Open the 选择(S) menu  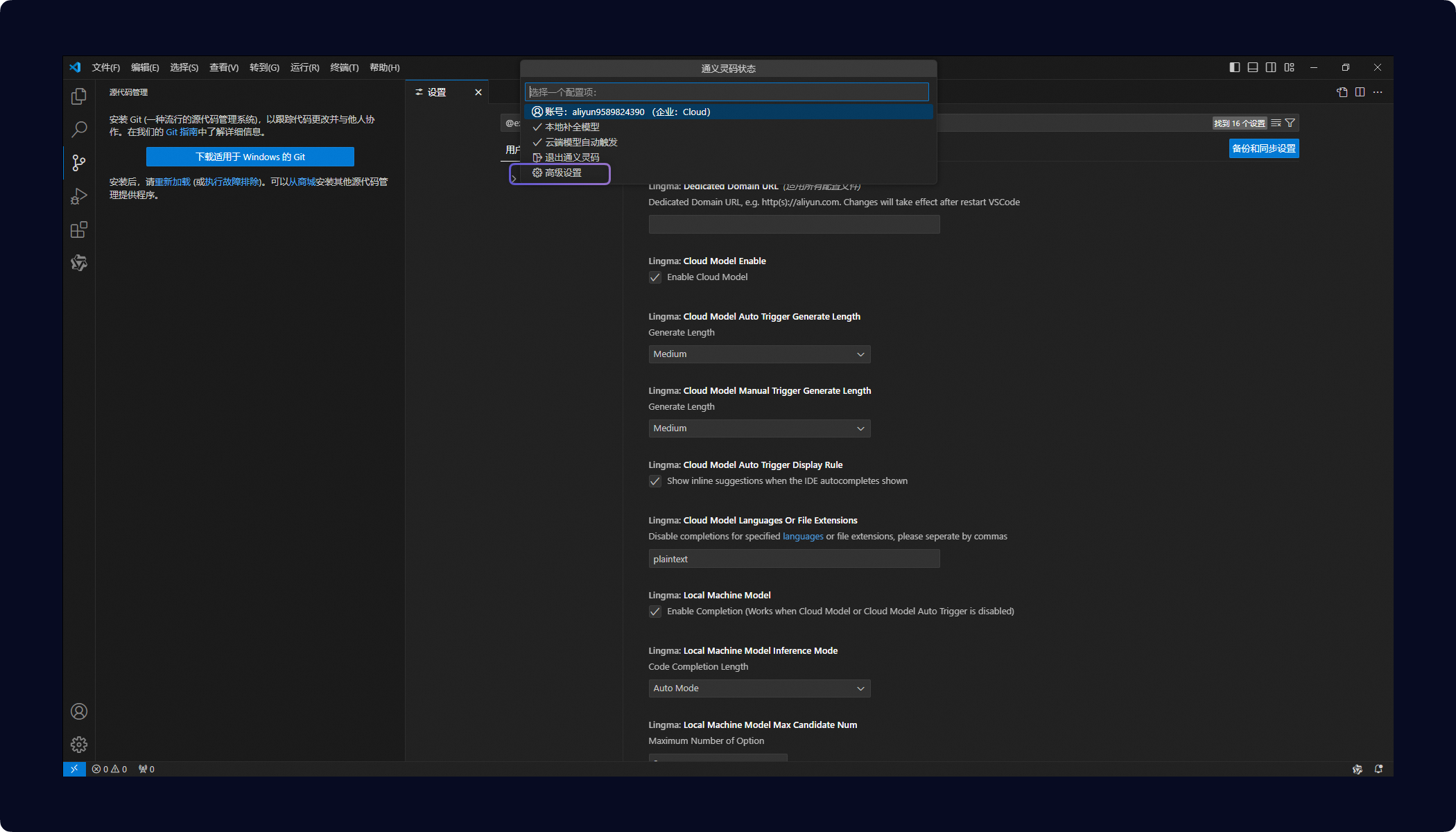(x=184, y=67)
